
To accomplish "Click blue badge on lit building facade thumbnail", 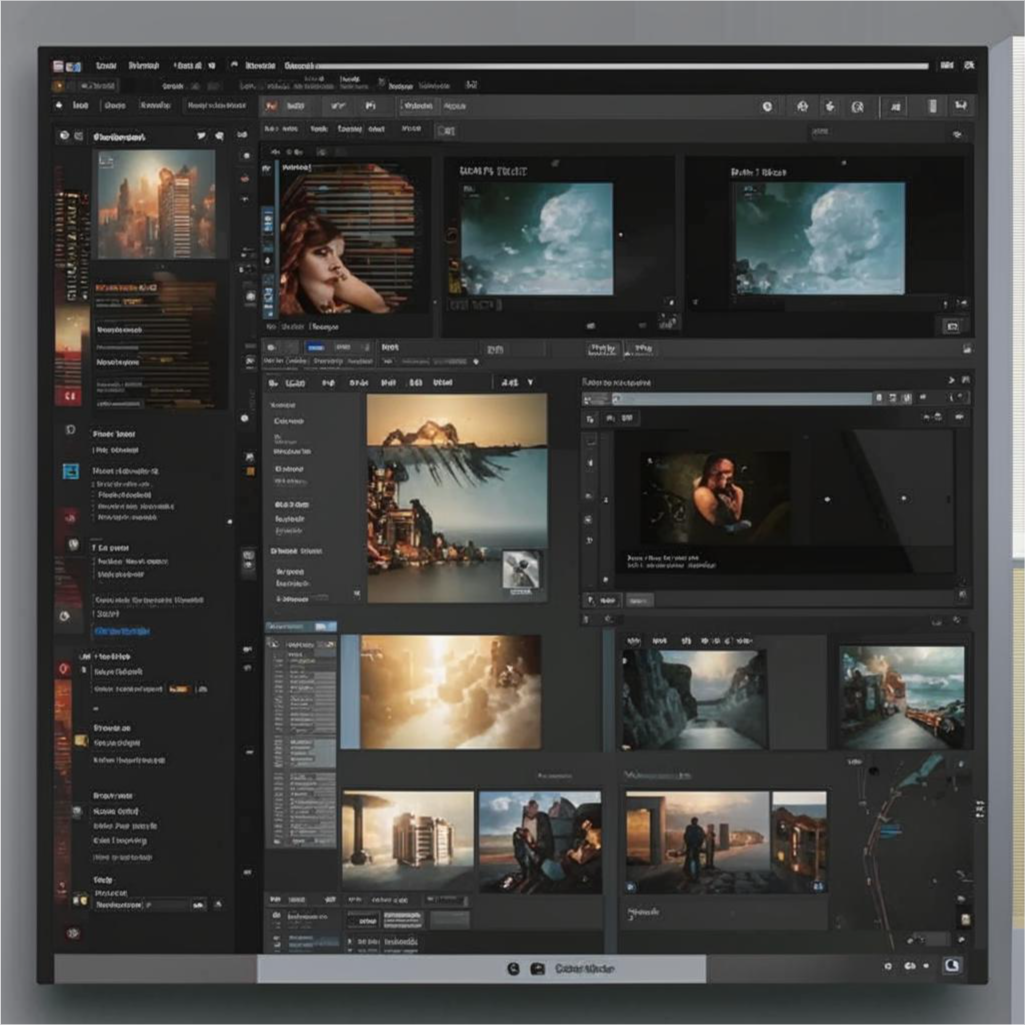I will pyautogui.click(x=818, y=886).
